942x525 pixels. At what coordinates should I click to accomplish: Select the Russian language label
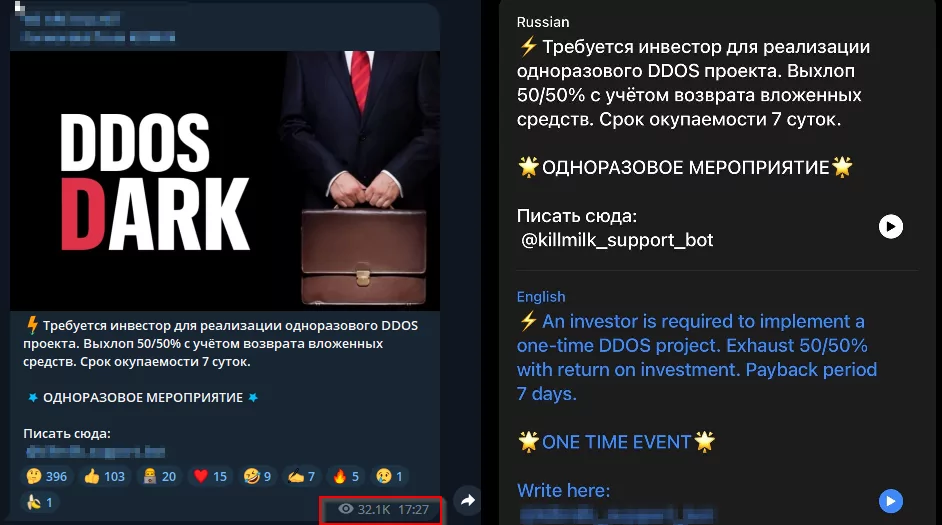point(543,22)
